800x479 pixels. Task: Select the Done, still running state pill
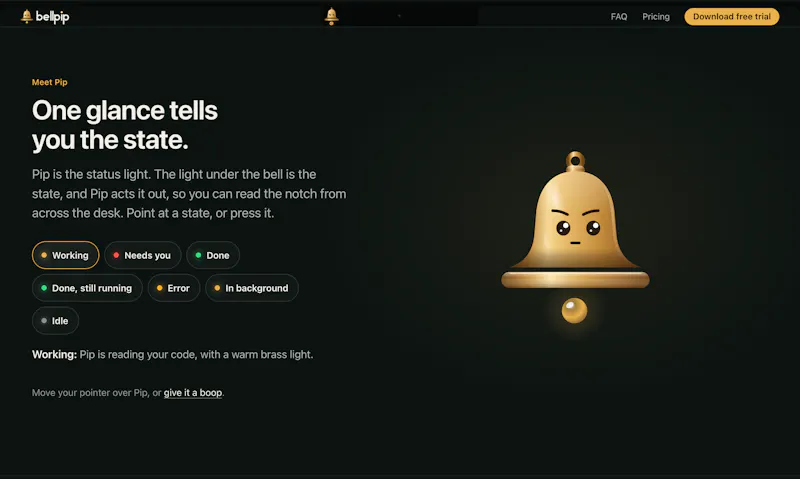[x=87, y=288]
